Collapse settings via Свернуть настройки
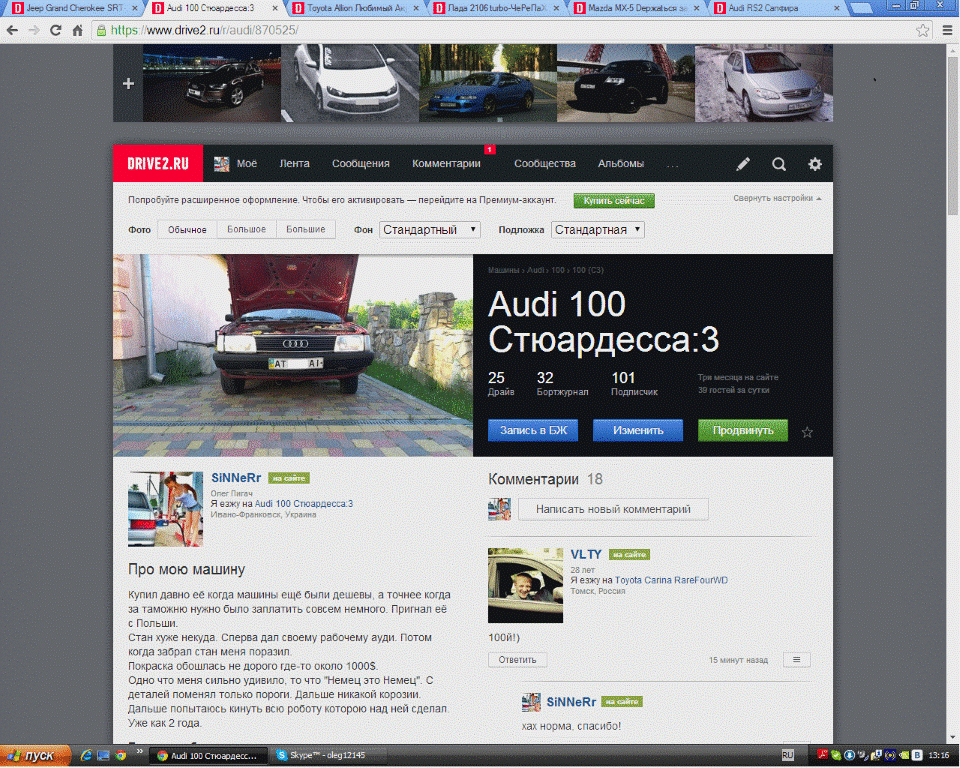The width and height of the screenshot is (960, 768). 777,198
